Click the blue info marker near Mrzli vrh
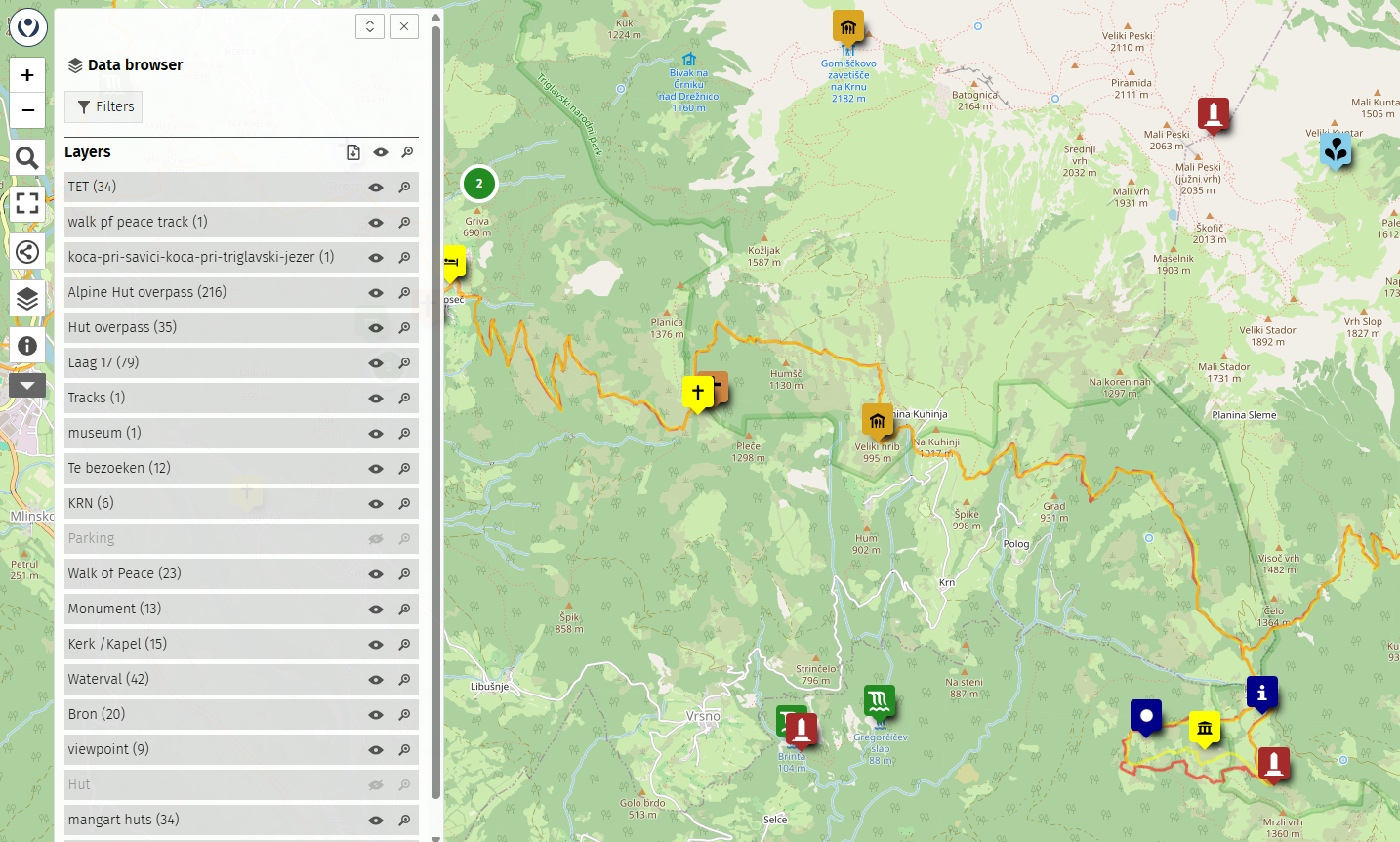The height and width of the screenshot is (842, 1400). point(1261,693)
